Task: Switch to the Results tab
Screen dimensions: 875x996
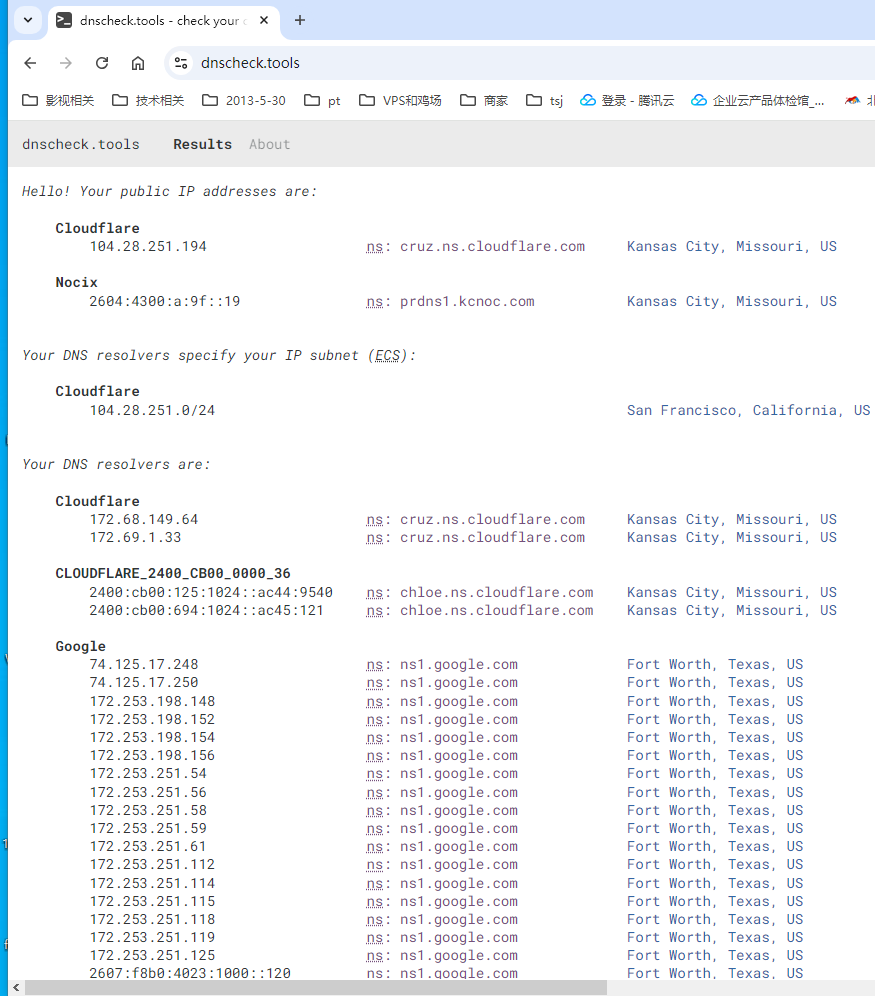Action: (x=203, y=144)
